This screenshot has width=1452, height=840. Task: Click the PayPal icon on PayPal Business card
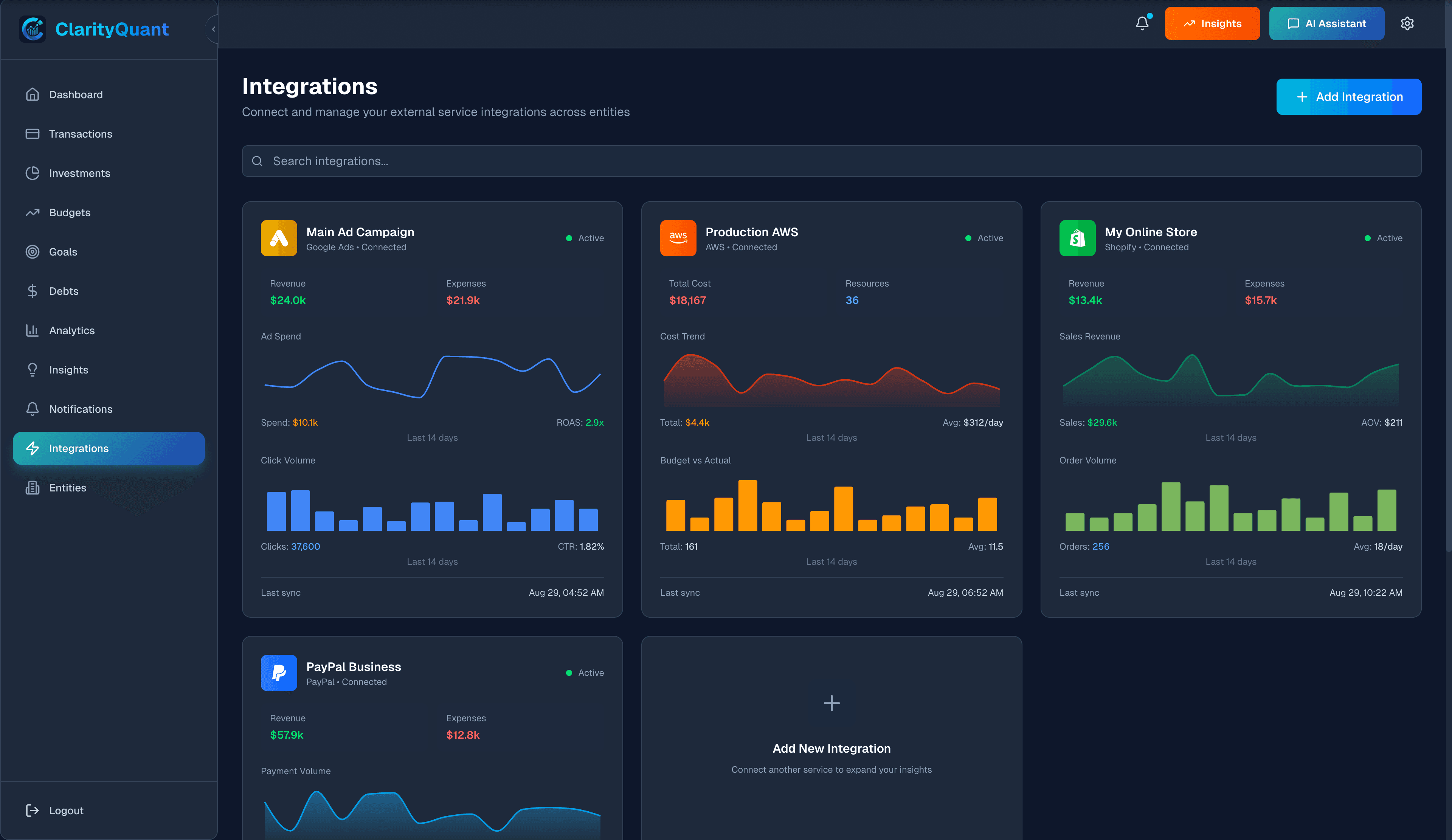(x=278, y=673)
